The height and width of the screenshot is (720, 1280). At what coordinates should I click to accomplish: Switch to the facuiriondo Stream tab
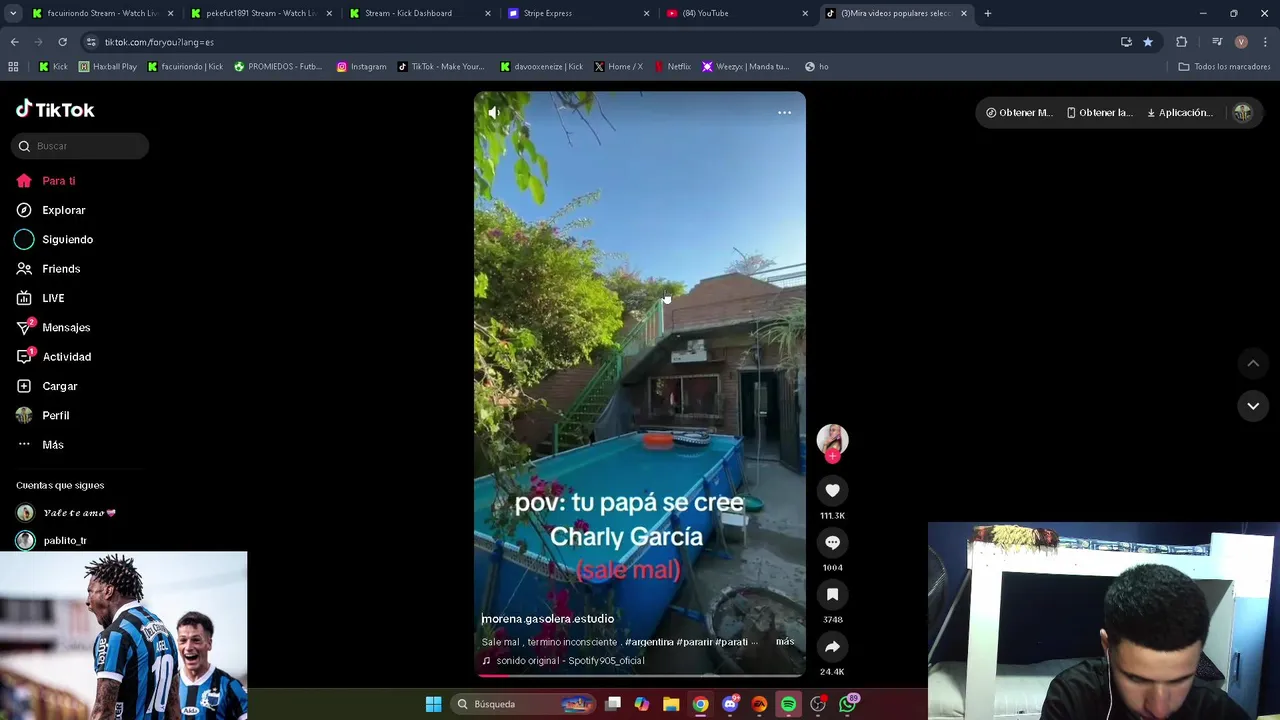point(102,13)
